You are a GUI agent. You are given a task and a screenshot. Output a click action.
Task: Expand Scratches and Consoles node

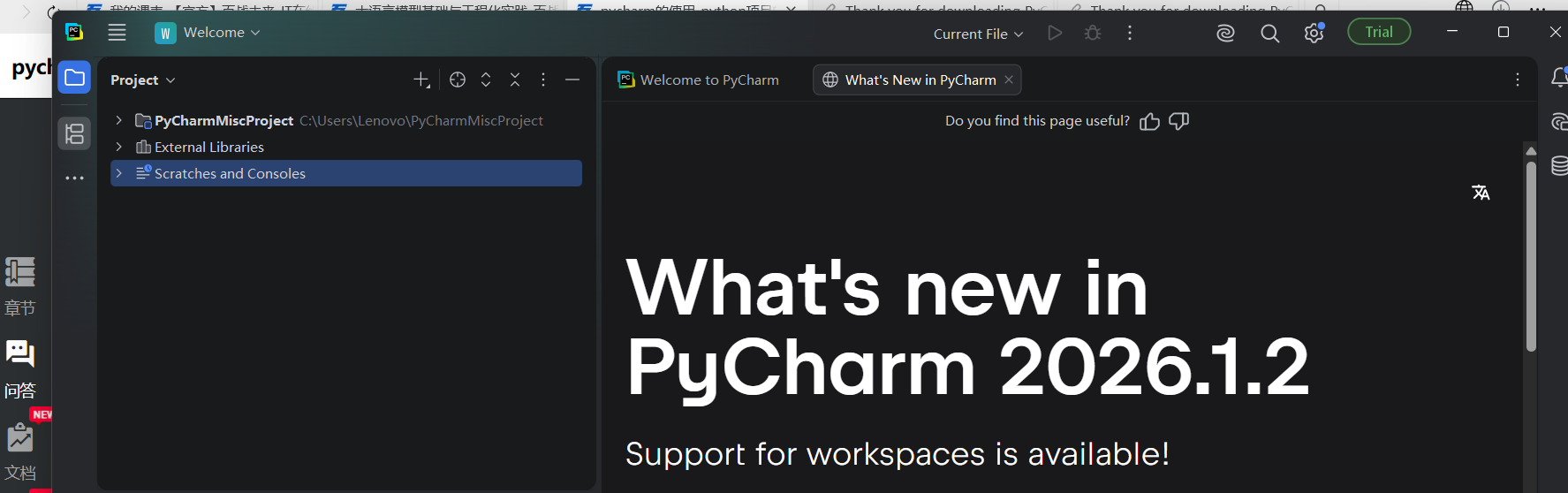[118, 173]
